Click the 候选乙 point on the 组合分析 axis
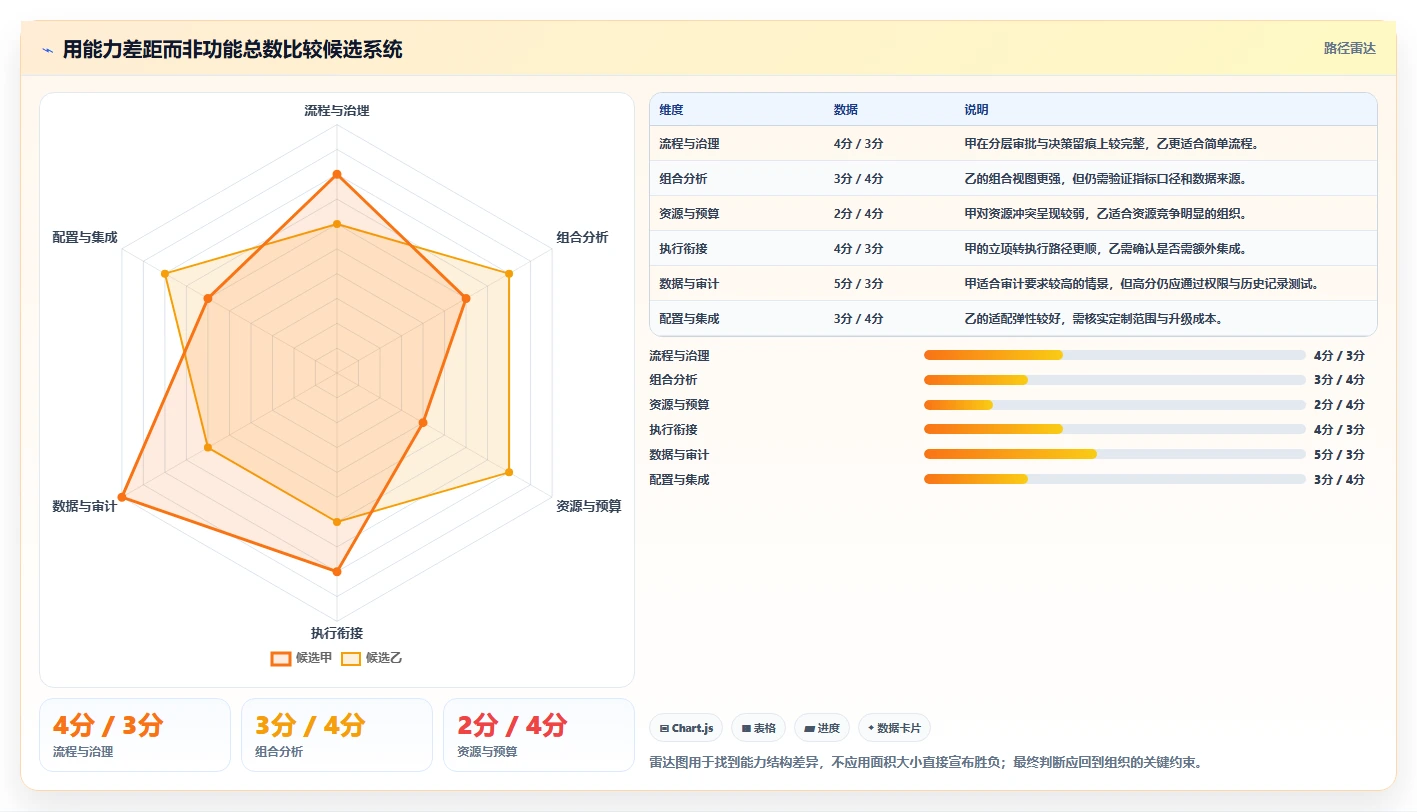Viewport: 1417px width, 812px height. pos(509,273)
